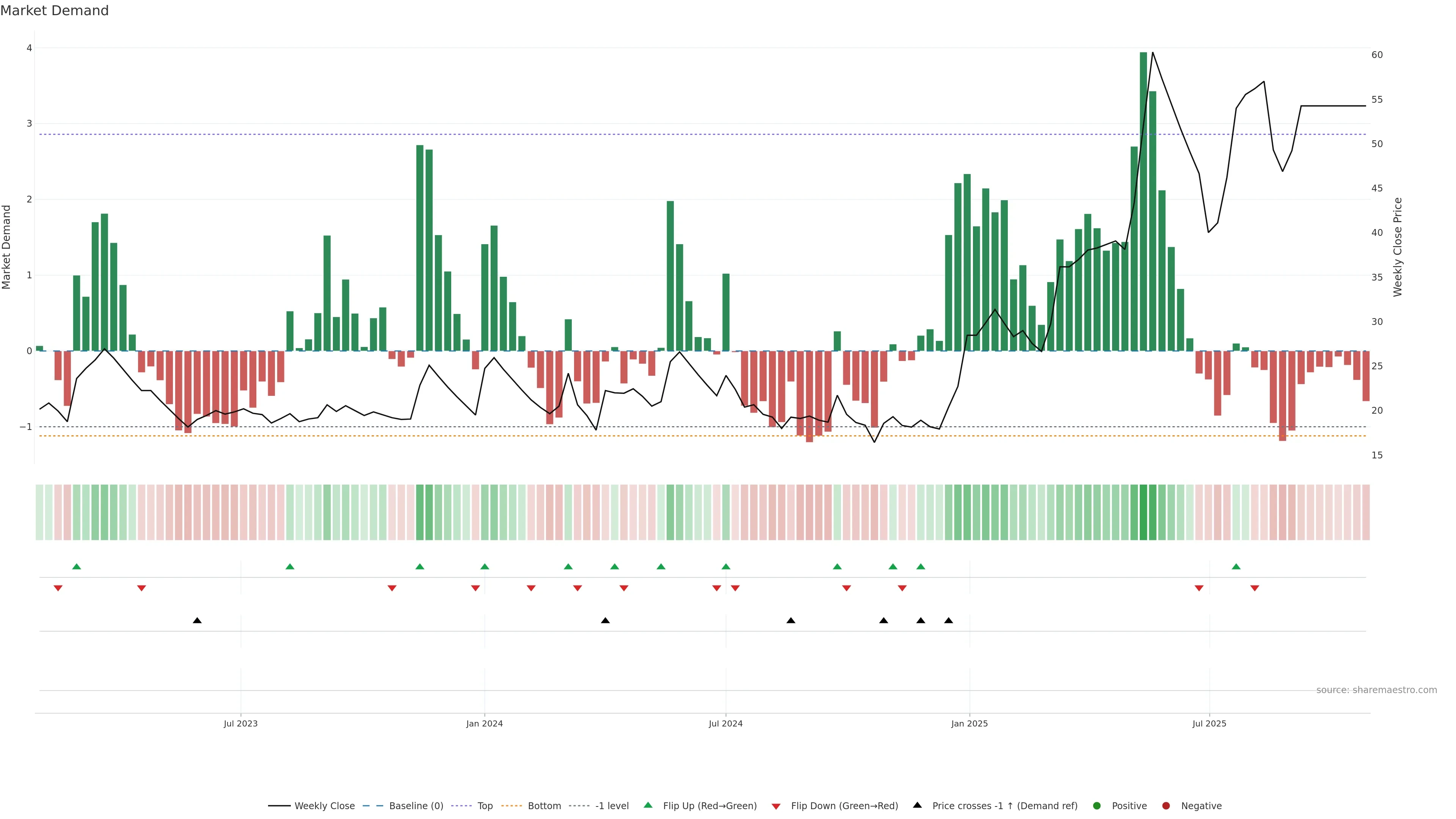This screenshot has width=1456, height=819.
Task: Click the black triangle Price crosses legend icon
Action: 917,805
